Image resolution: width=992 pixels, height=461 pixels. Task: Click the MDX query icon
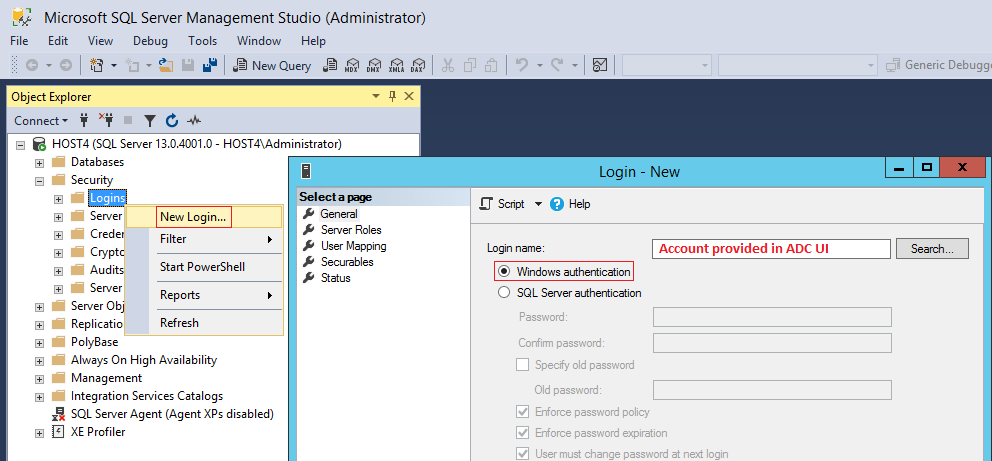click(x=351, y=65)
